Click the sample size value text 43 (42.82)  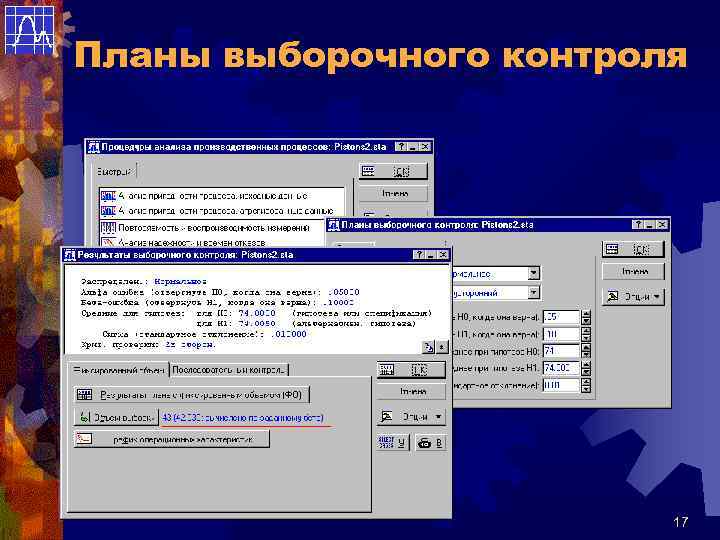point(243,418)
